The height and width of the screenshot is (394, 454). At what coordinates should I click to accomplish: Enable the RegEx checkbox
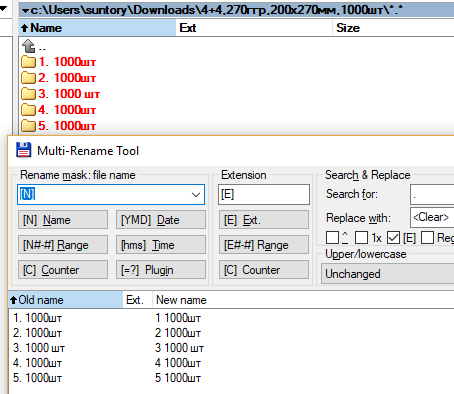pos(427,238)
